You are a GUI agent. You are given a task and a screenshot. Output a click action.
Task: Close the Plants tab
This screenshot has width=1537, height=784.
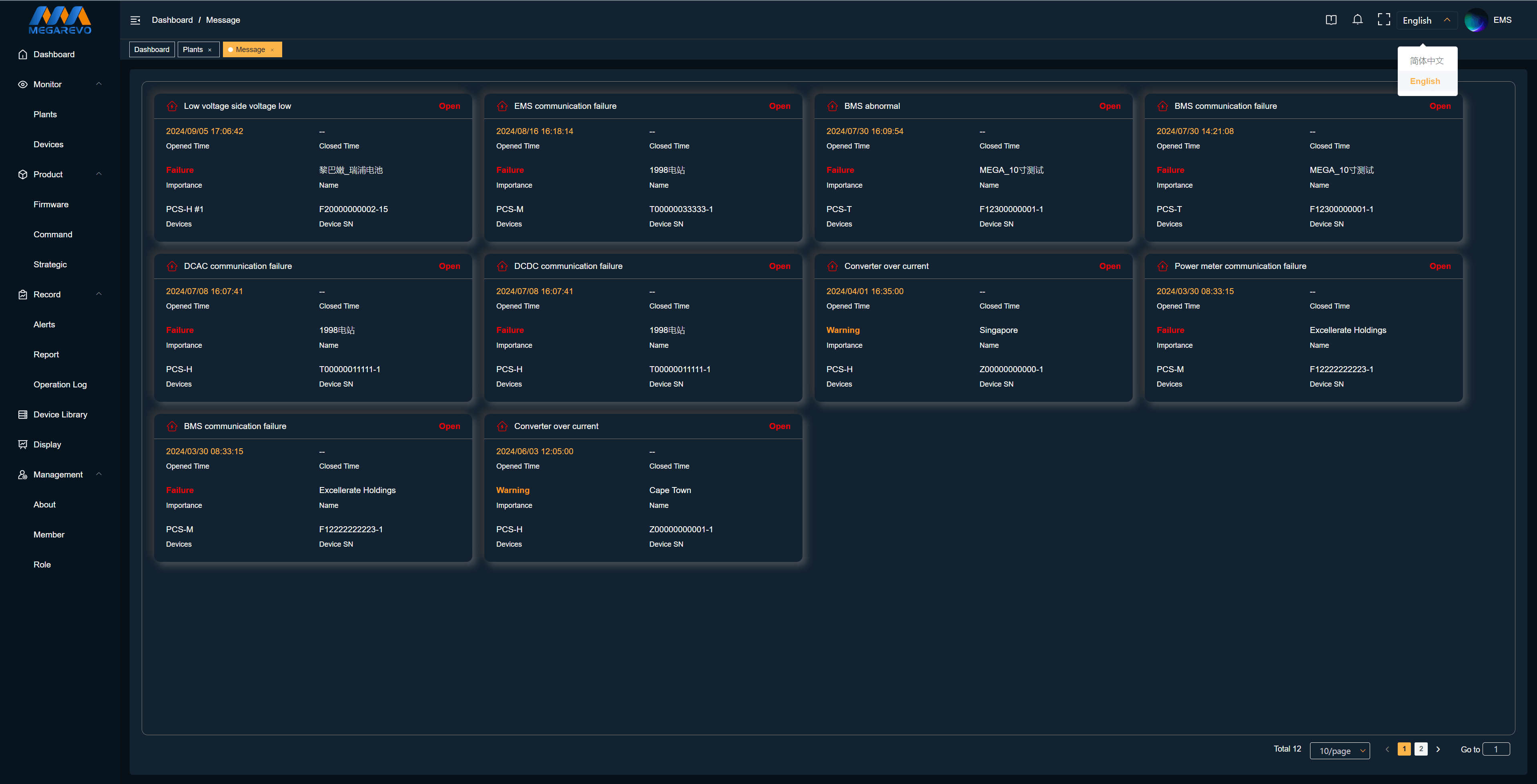tap(209, 50)
